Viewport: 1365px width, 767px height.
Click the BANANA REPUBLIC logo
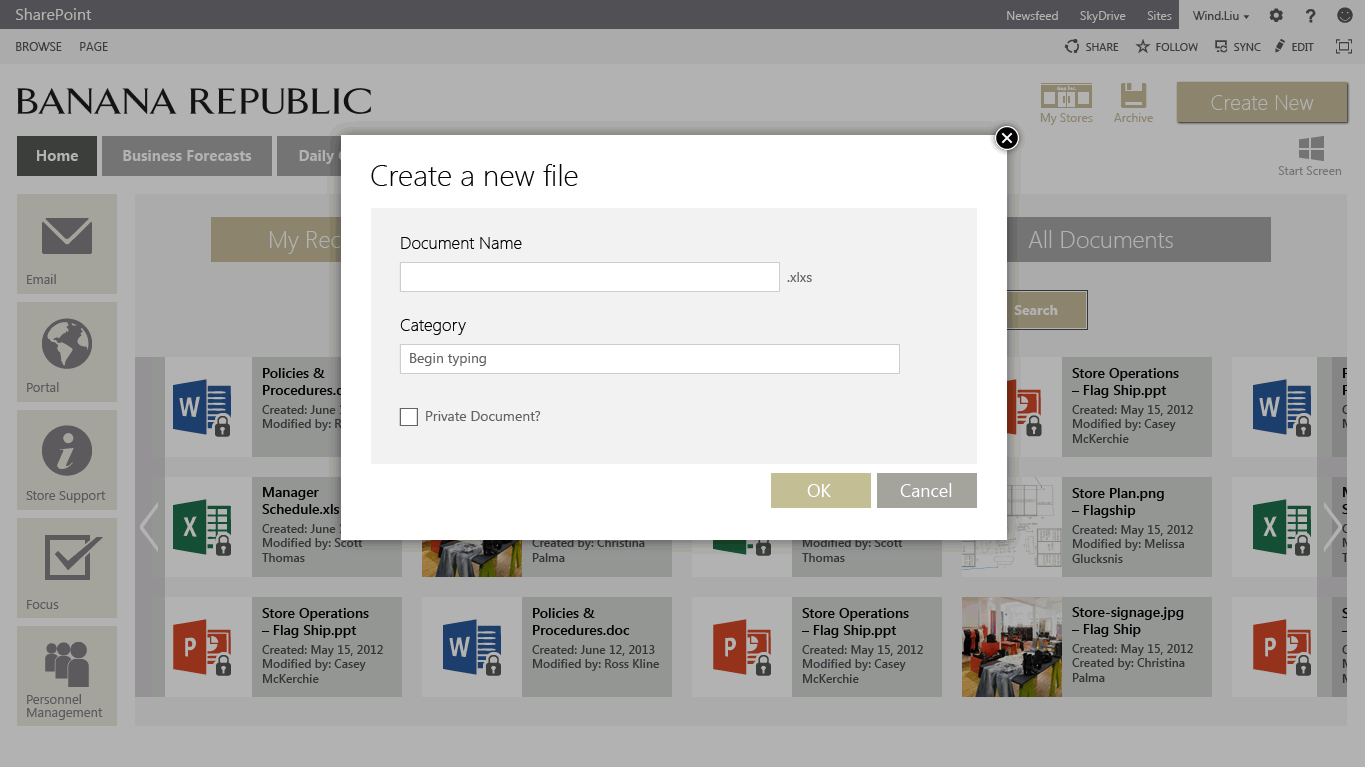coord(194,101)
